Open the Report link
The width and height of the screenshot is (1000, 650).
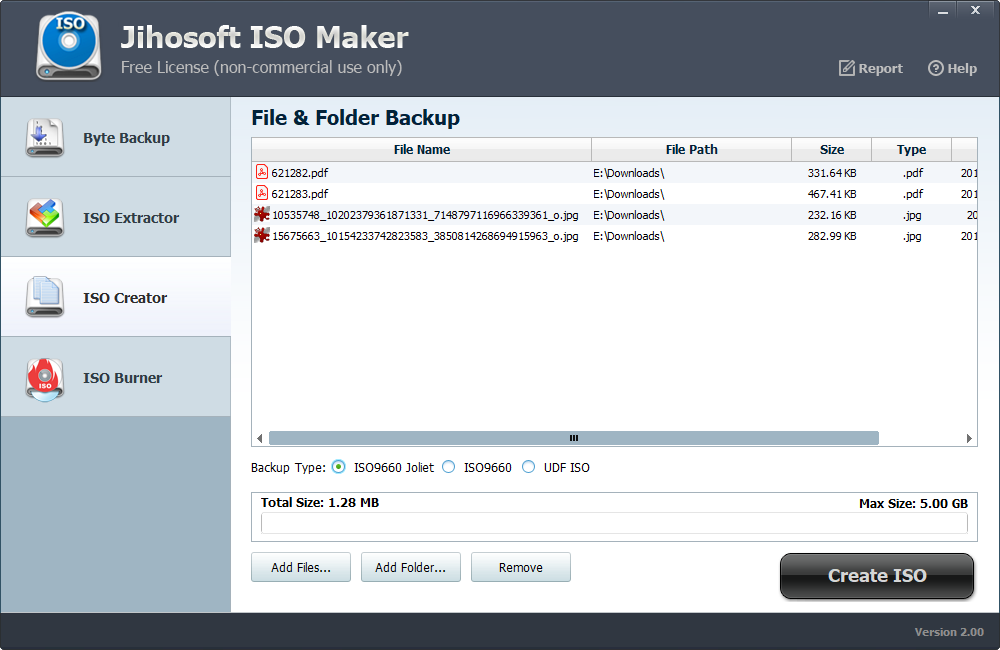[871, 68]
